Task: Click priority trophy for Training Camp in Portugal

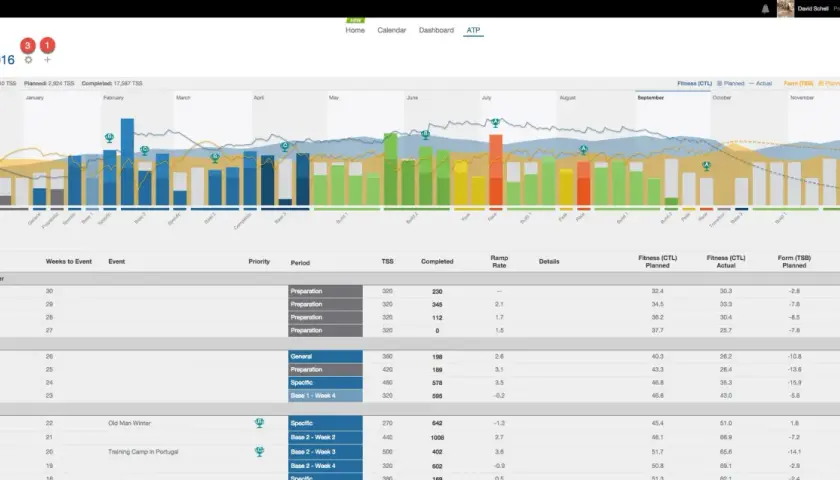Action: [x=259, y=452]
